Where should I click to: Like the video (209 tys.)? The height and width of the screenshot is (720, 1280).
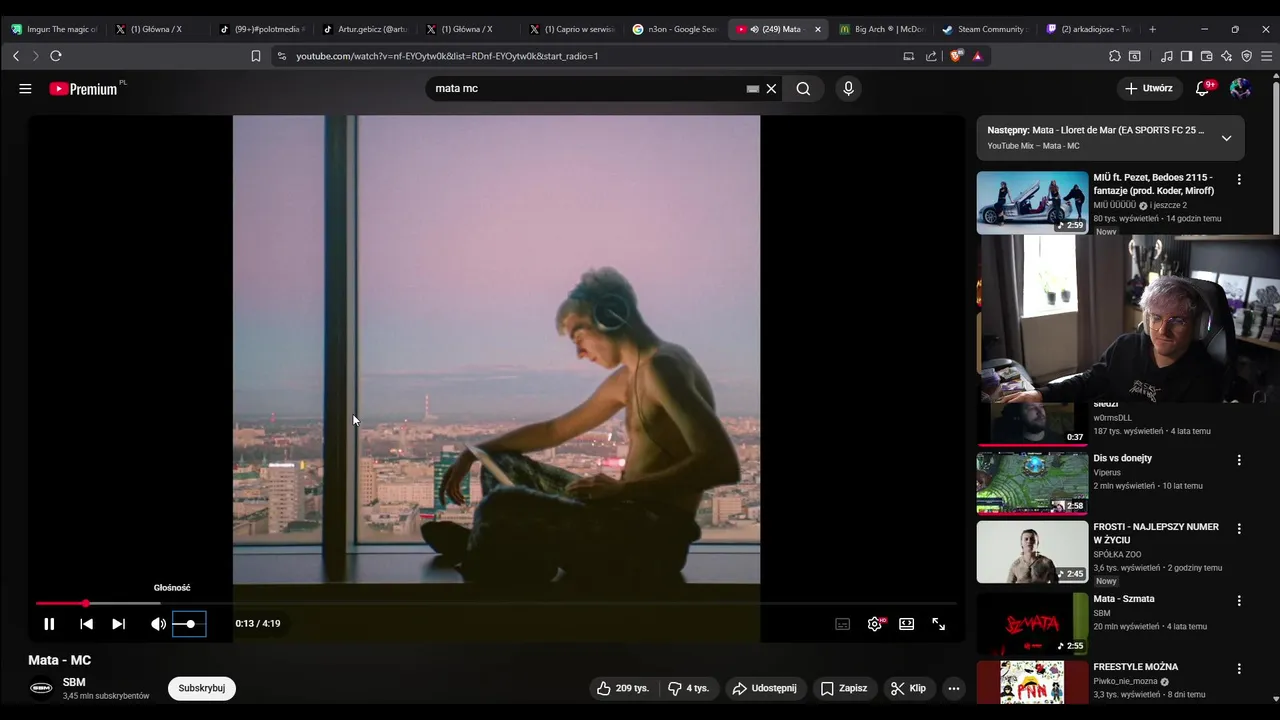click(x=623, y=688)
